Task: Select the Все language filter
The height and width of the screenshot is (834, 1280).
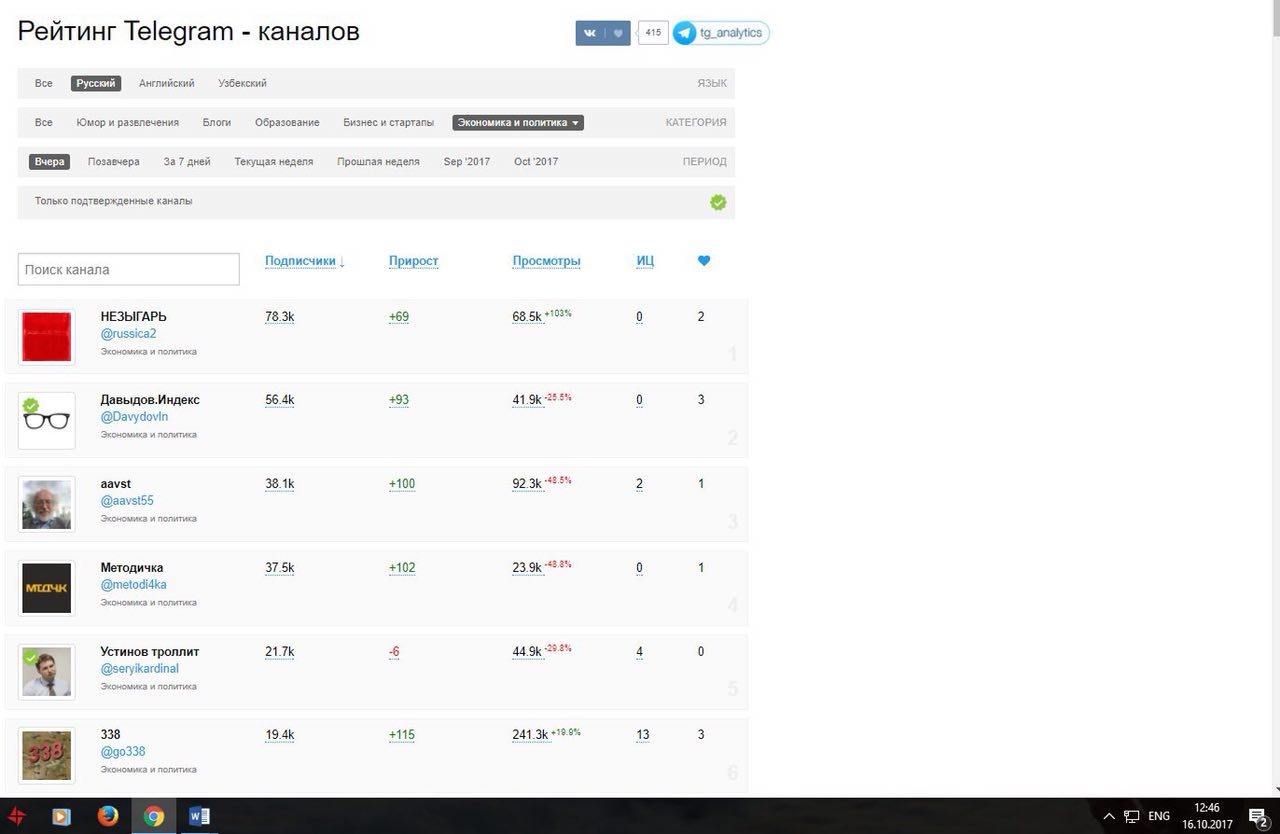Action: (44, 83)
